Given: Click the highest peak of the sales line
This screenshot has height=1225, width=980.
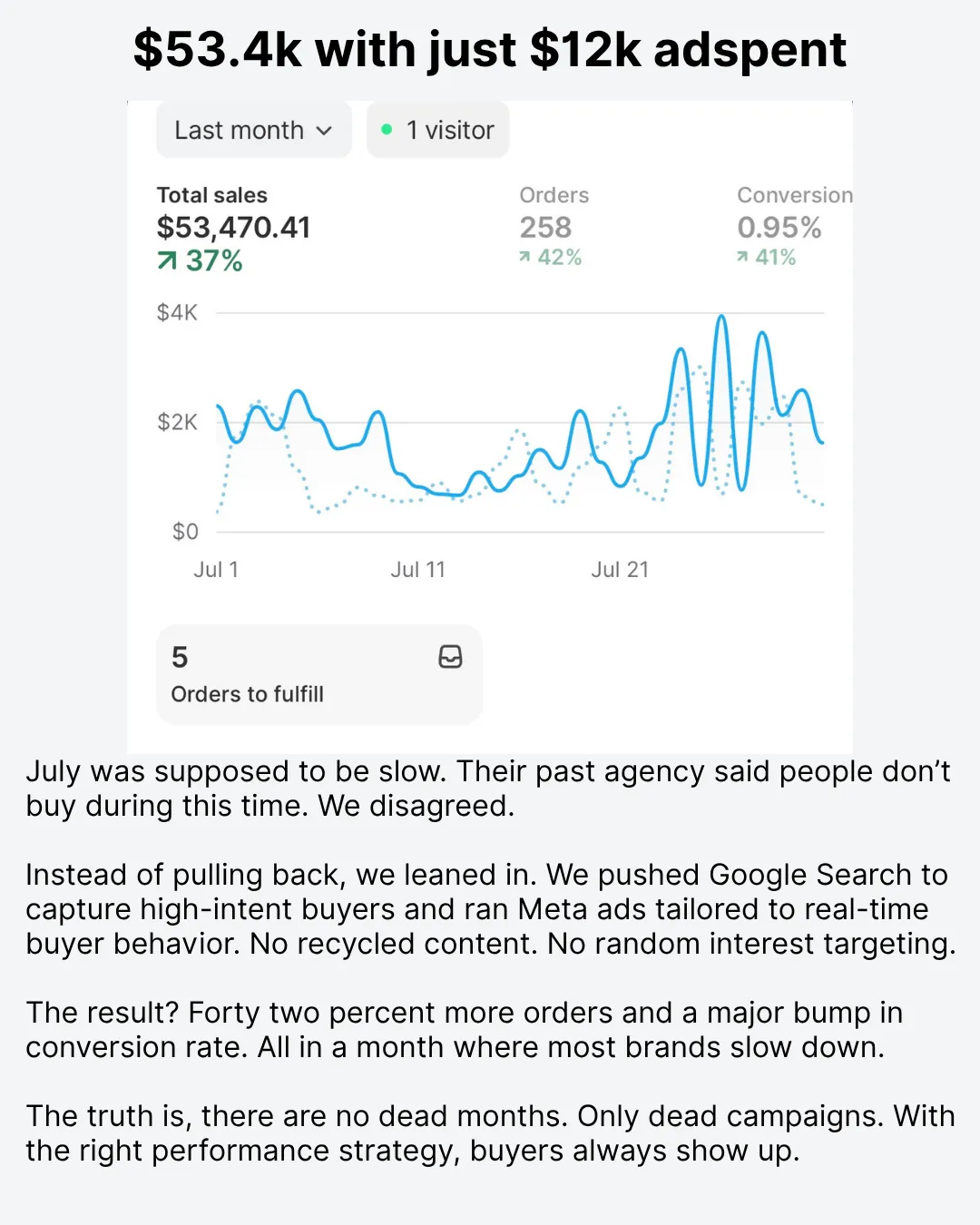Looking at the screenshot, I should 721,317.
